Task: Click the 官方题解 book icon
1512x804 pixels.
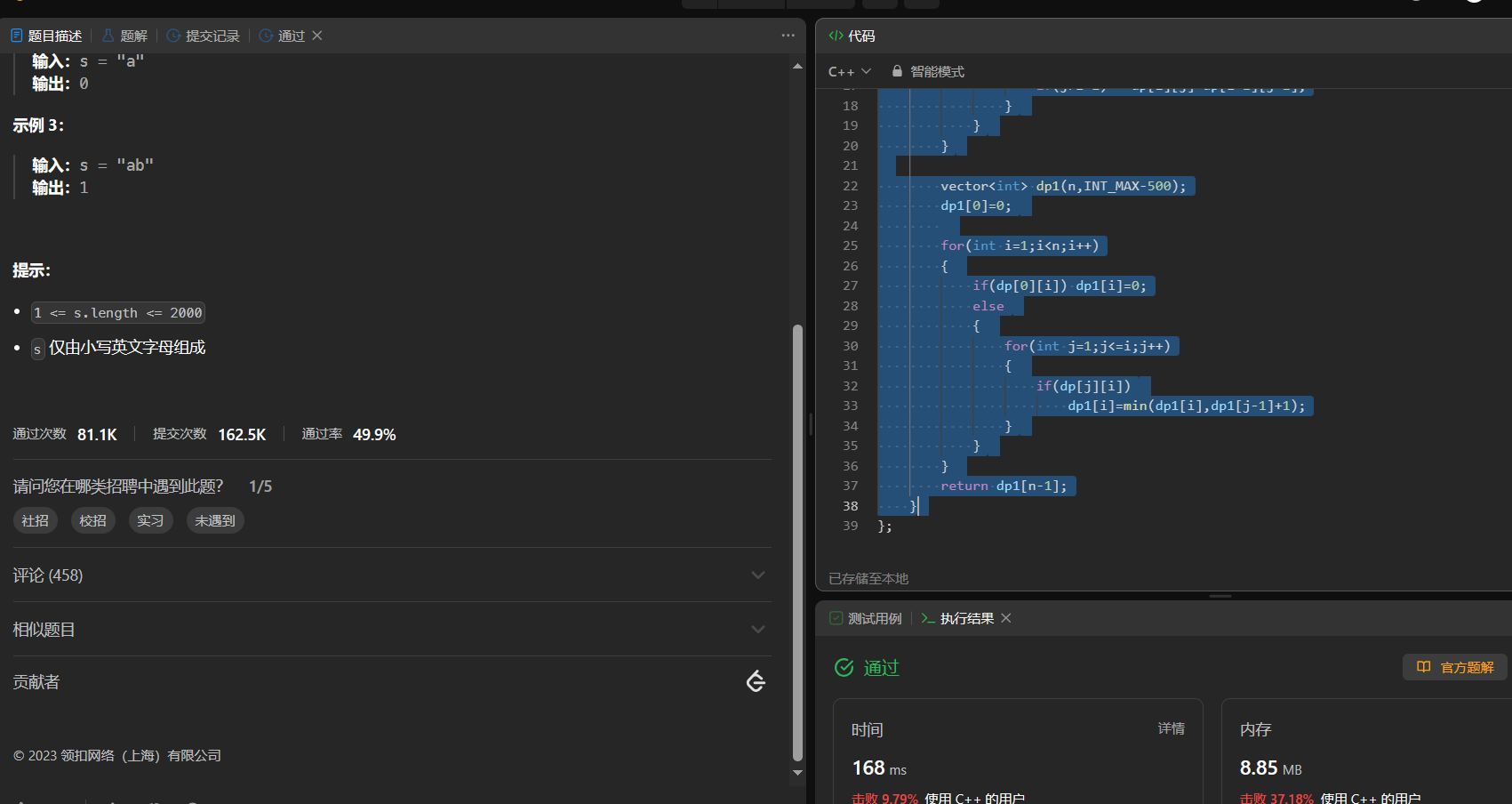Action: click(1423, 667)
